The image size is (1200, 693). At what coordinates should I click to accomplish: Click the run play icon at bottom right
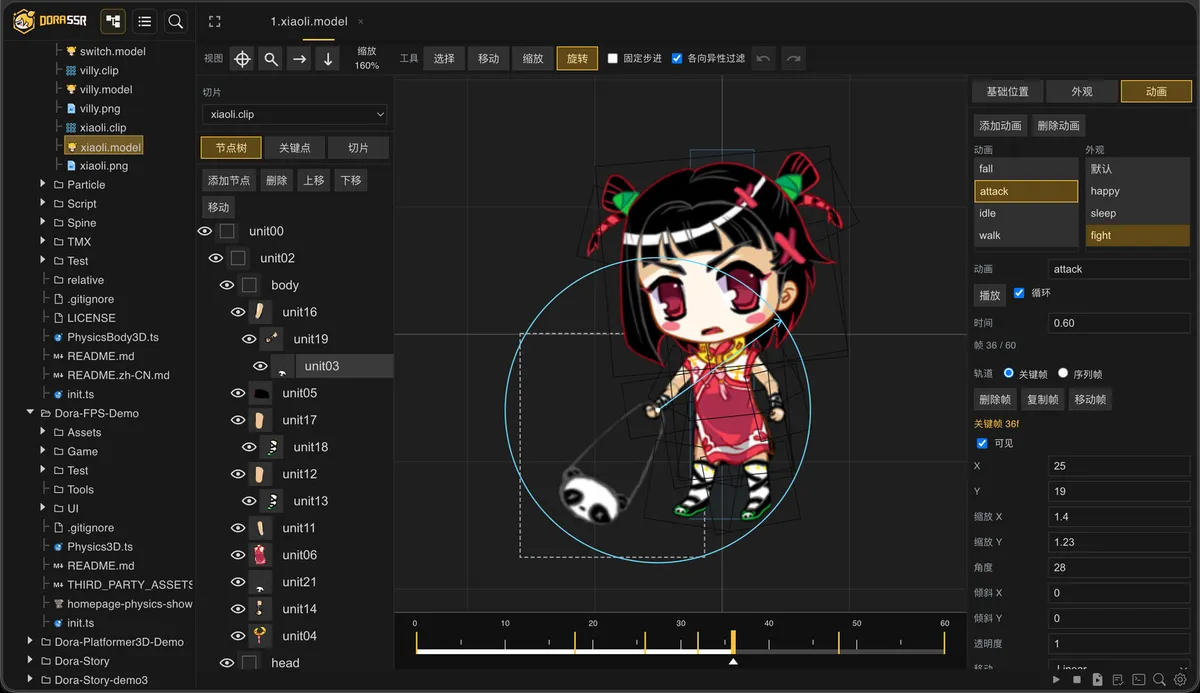tap(1057, 680)
